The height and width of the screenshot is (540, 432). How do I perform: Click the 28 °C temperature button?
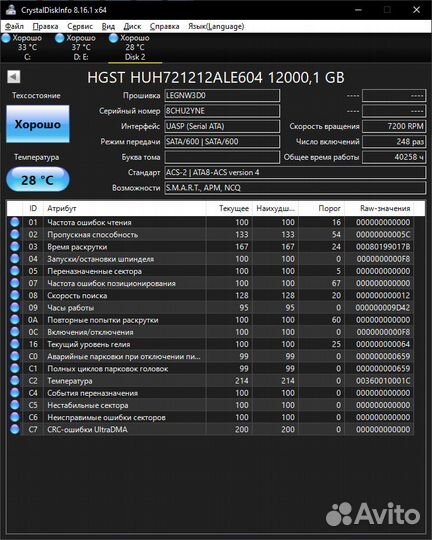click(38, 179)
